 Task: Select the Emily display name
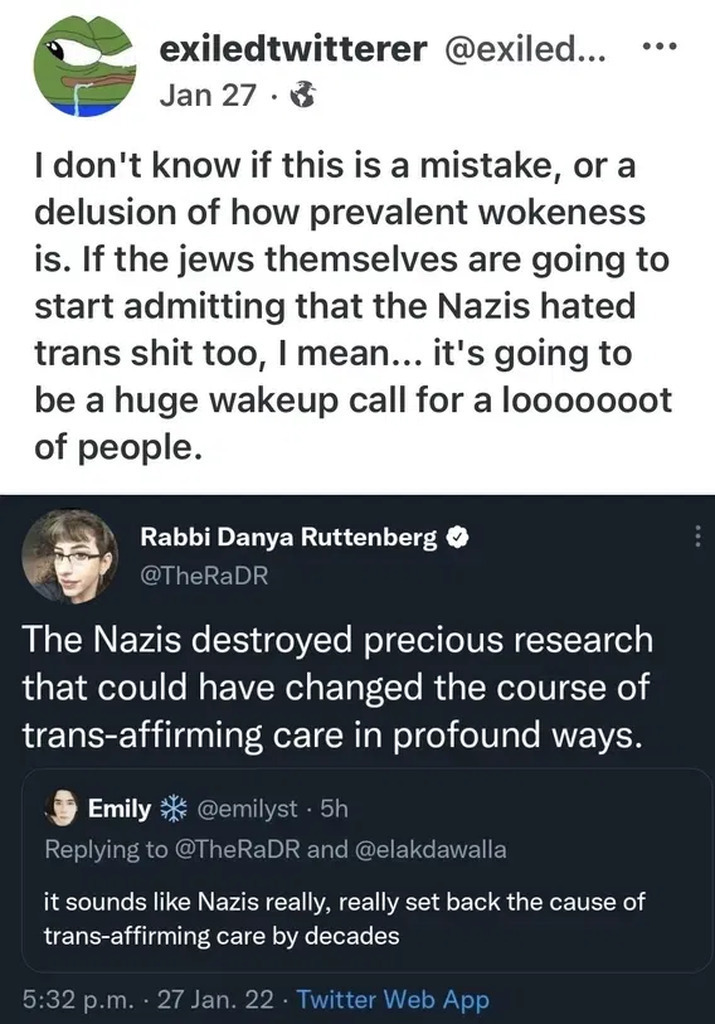tap(119, 807)
